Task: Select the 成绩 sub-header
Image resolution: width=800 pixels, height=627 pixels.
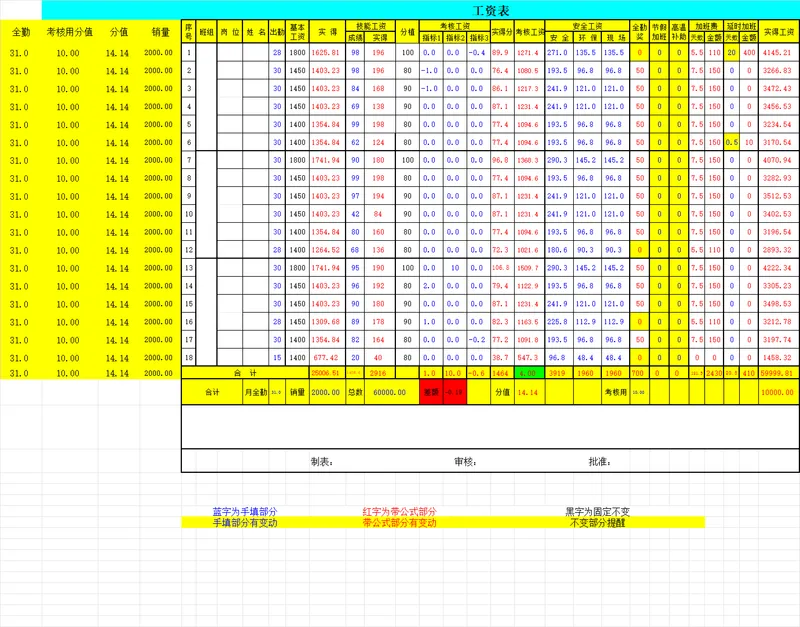Action: [355, 38]
